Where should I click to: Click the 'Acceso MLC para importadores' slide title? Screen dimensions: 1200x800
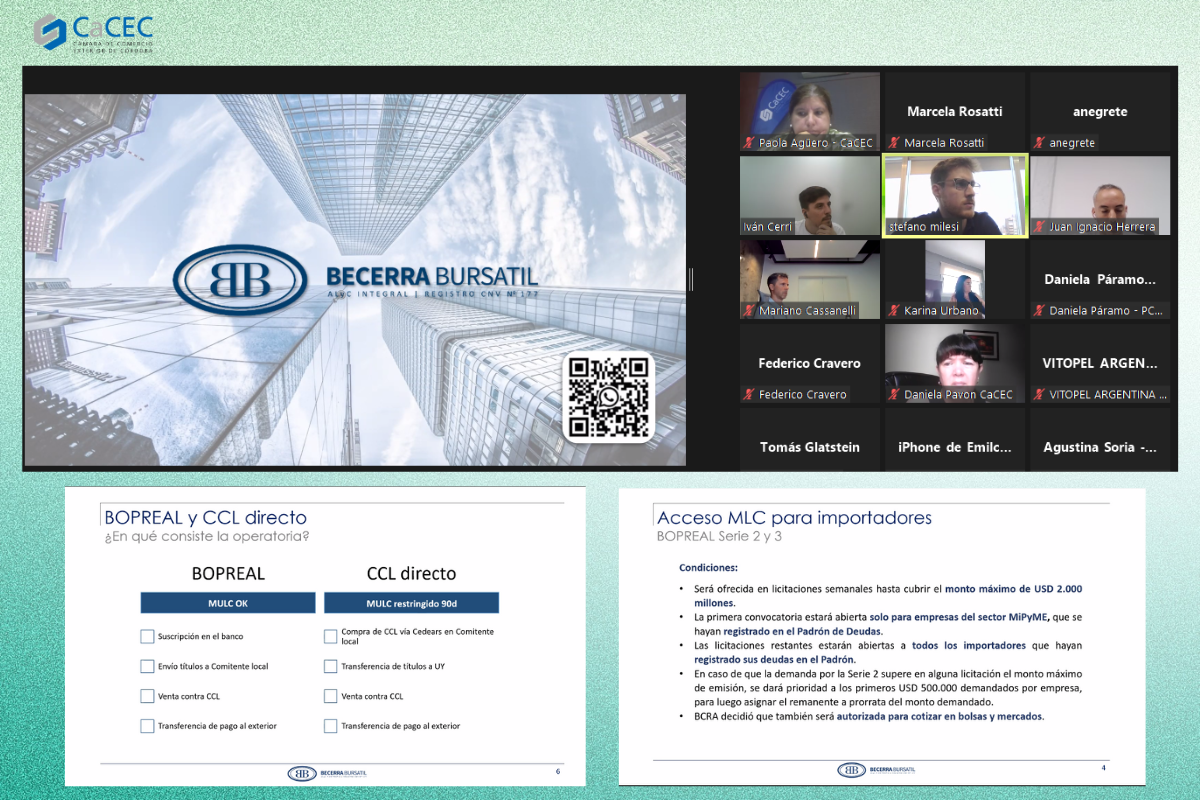click(794, 517)
